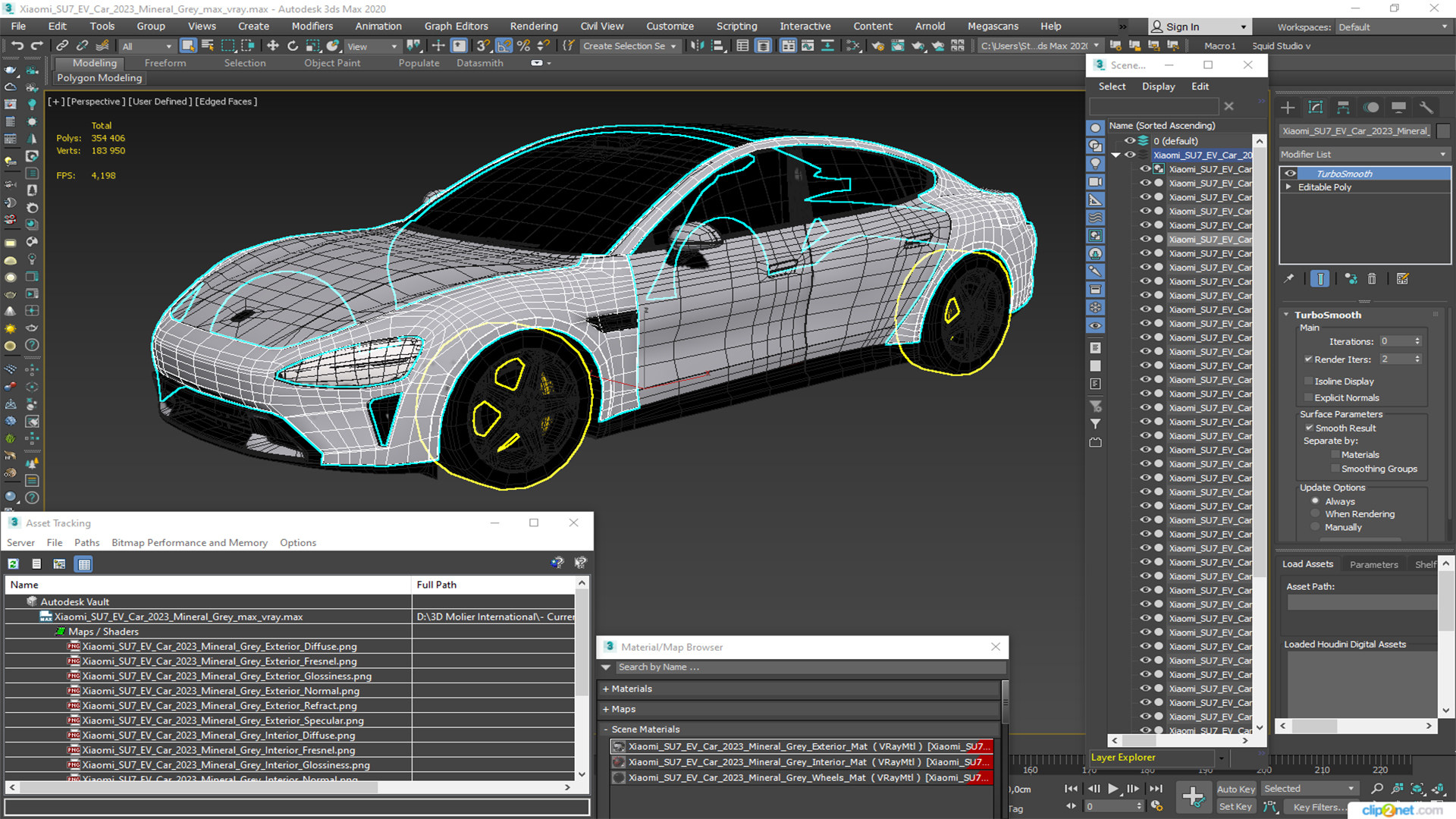Toggle Angle Snap in main toolbar

(x=504, y=45)
